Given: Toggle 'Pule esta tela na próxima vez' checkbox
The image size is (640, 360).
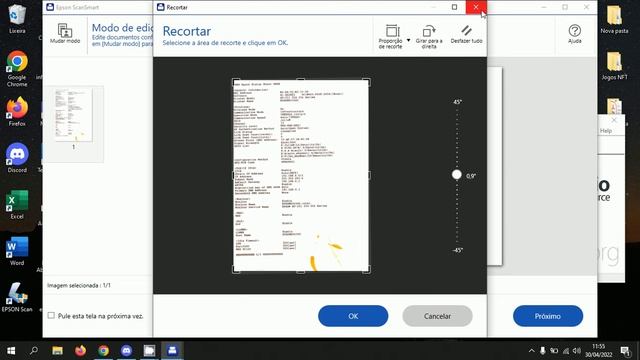Looking at the screenshot, I should coord(51,316).
